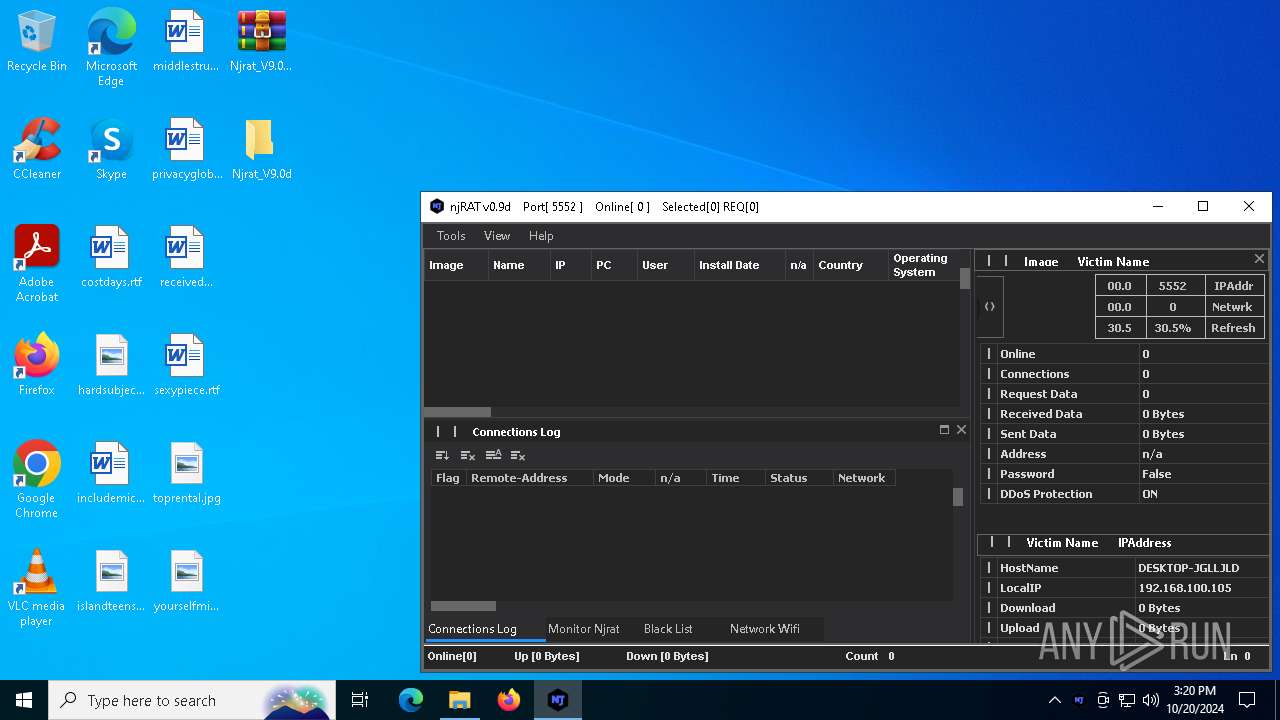Open Recycle Bin desktop icon
This screenshot has height=720, width=1280.
tap(37, 42)
